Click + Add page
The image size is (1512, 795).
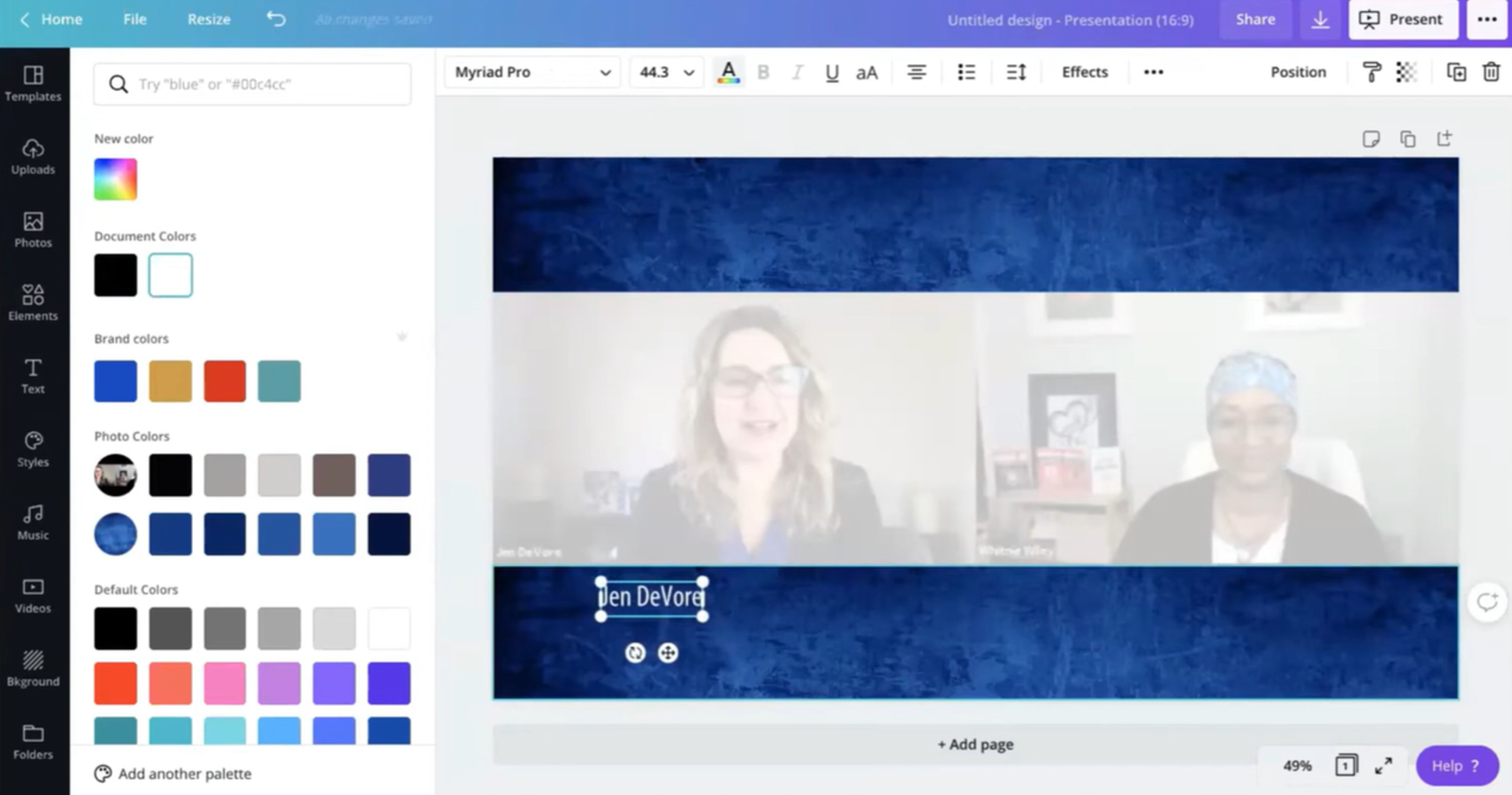pos(975,745)
